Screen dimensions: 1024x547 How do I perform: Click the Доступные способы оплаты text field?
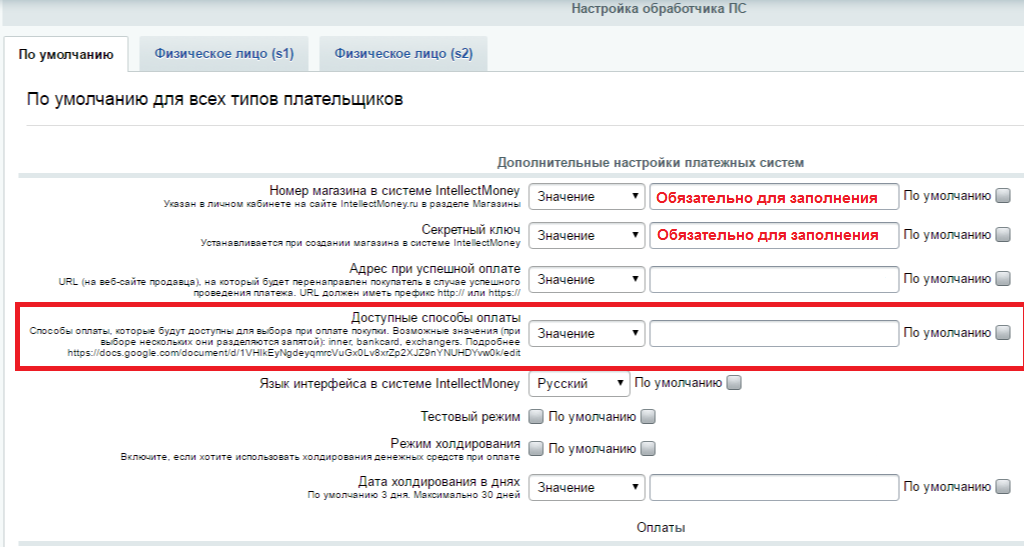click(x=772, y=333)
